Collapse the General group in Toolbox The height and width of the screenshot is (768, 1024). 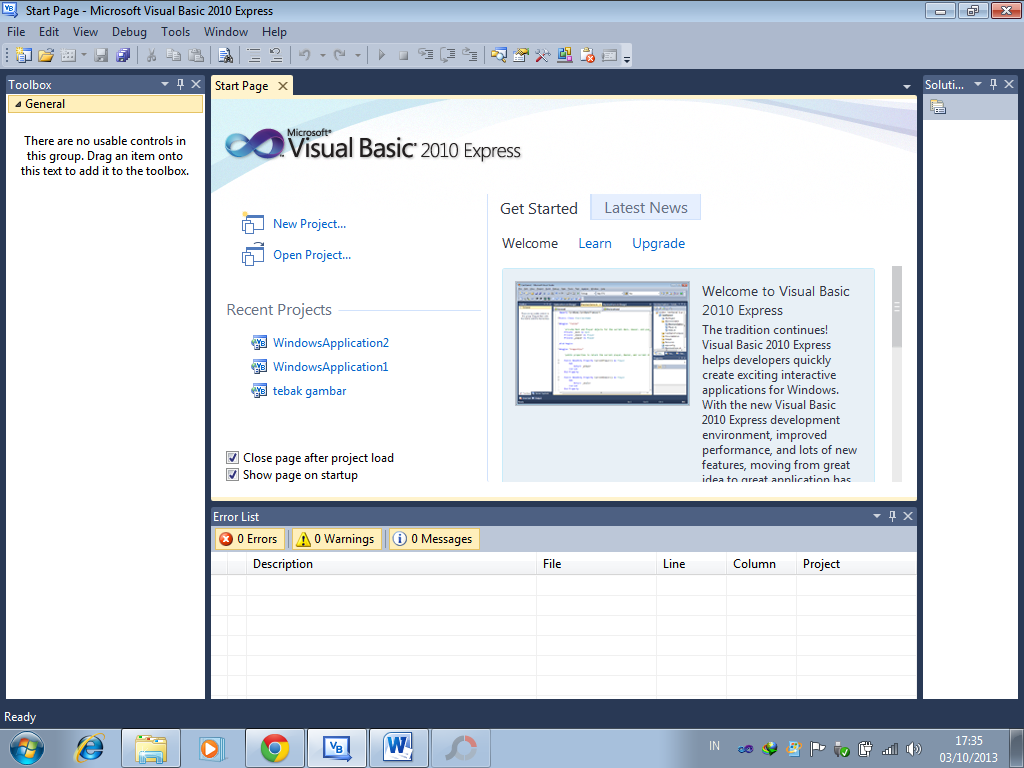[18, 104]
